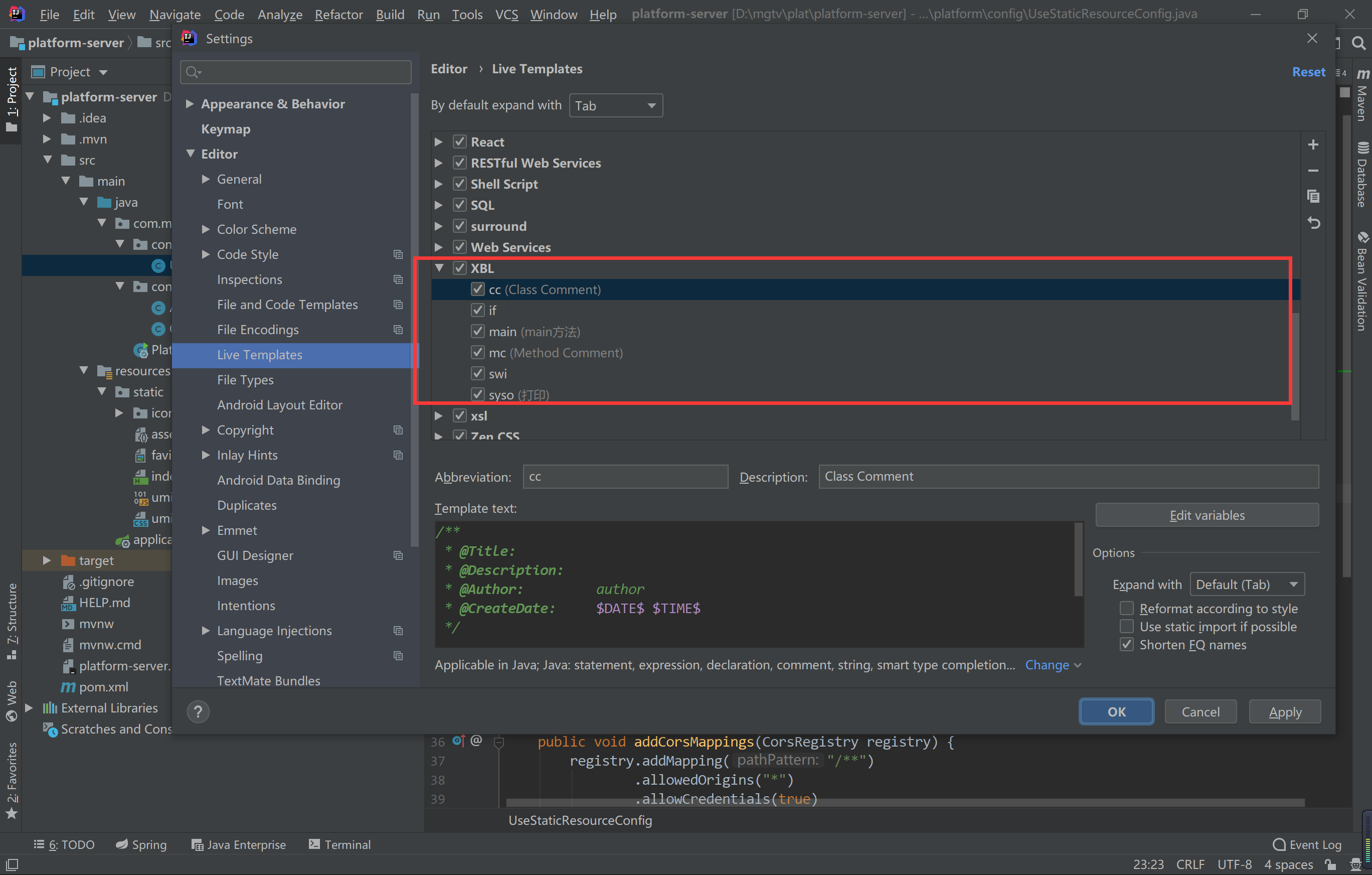
Task: Collapse the XBL template group
Action: [x=439, y=268]
